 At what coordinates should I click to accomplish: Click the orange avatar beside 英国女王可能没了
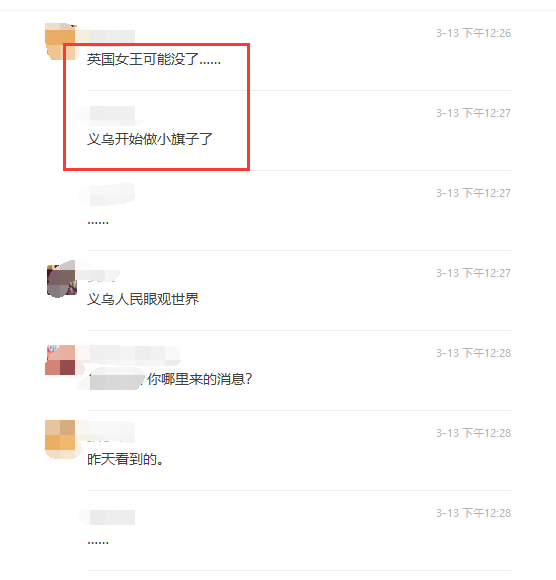[x=60, y=41]
